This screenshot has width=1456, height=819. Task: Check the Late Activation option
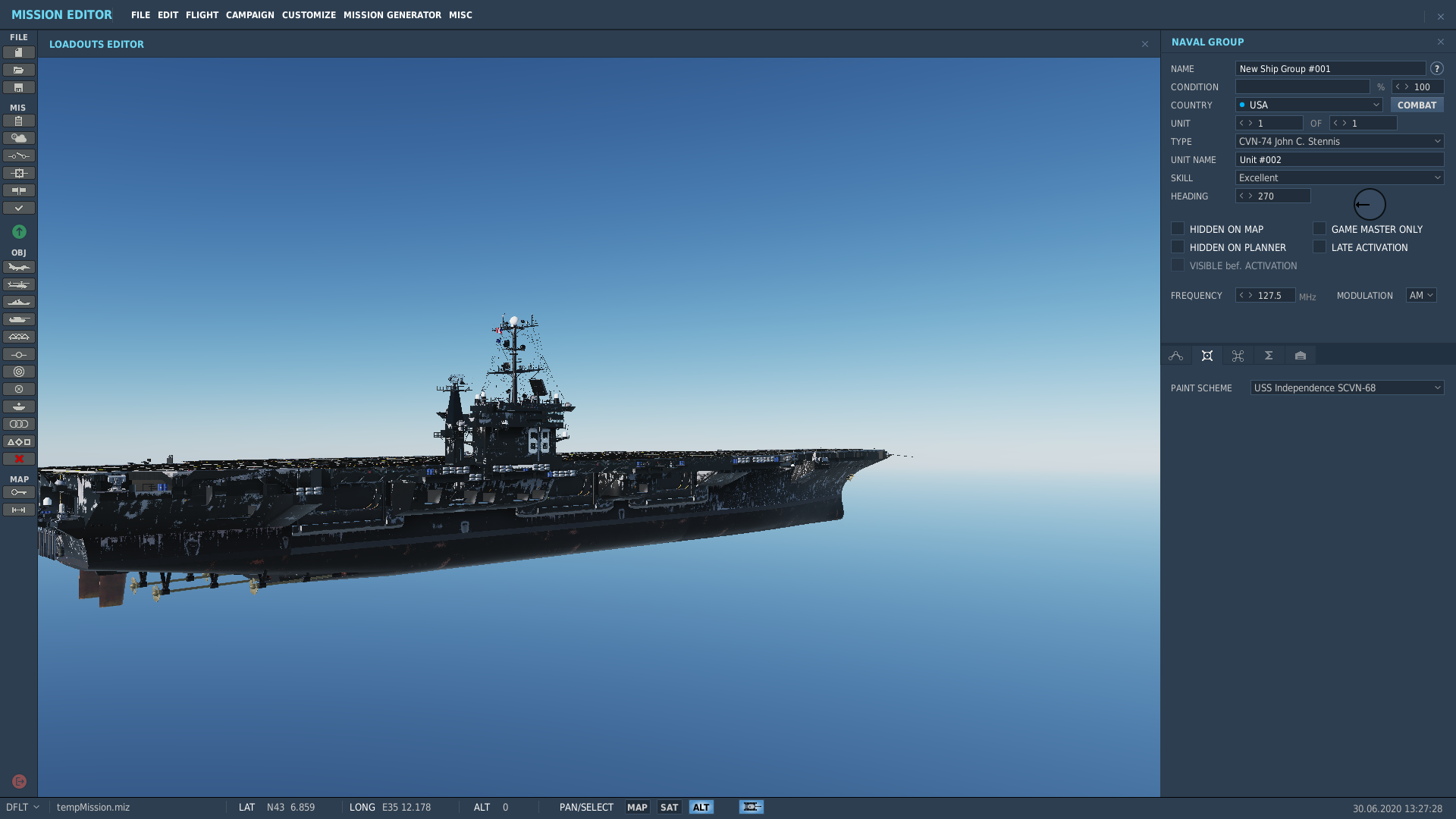(x=1319, y=247)
